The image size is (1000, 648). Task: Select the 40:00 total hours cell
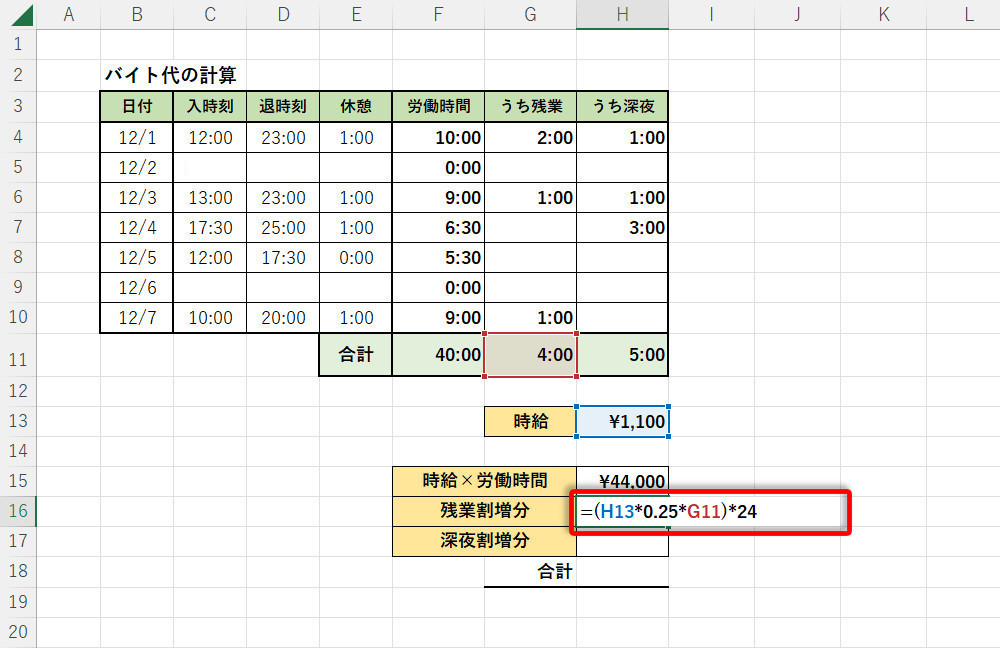pos(438,355)
